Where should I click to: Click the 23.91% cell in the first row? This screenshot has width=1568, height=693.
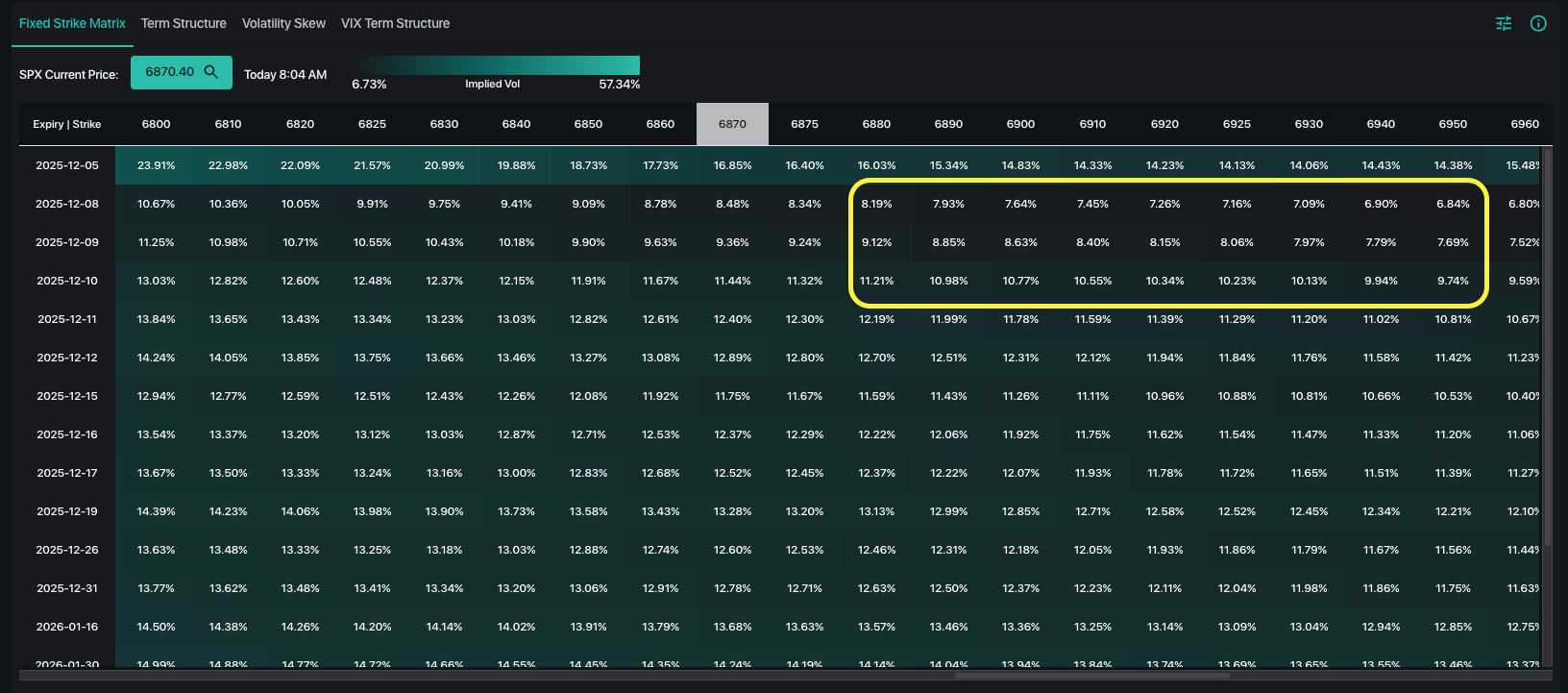[x=156, y=165]
